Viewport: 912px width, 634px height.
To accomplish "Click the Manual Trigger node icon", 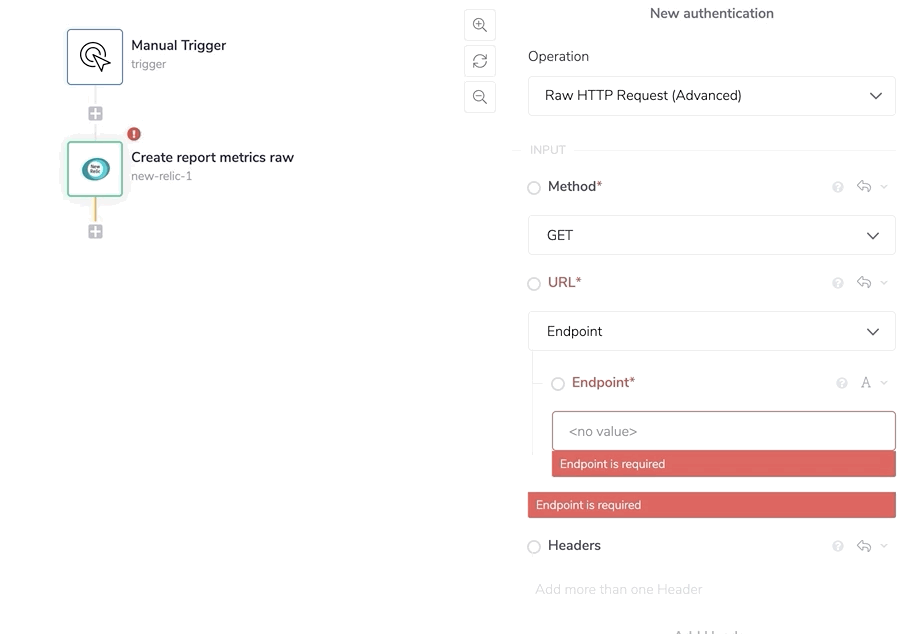I will coord(94,55).
